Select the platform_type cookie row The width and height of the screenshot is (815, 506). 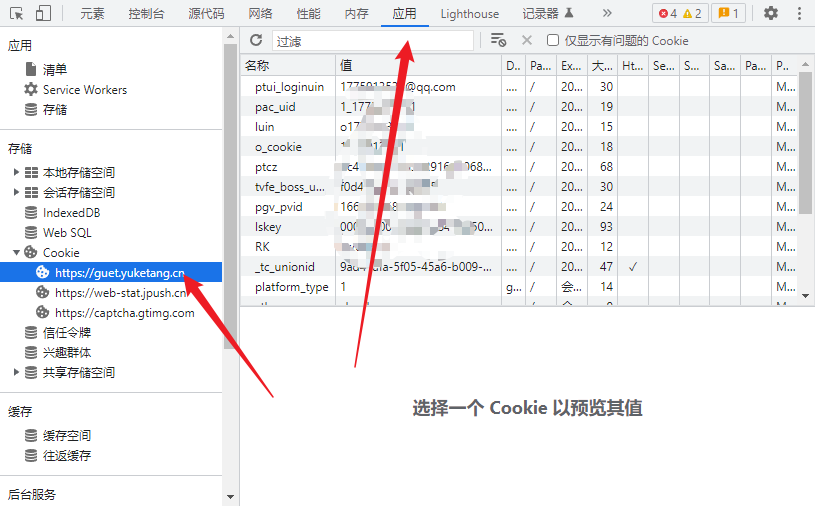[x=519, y=287]
